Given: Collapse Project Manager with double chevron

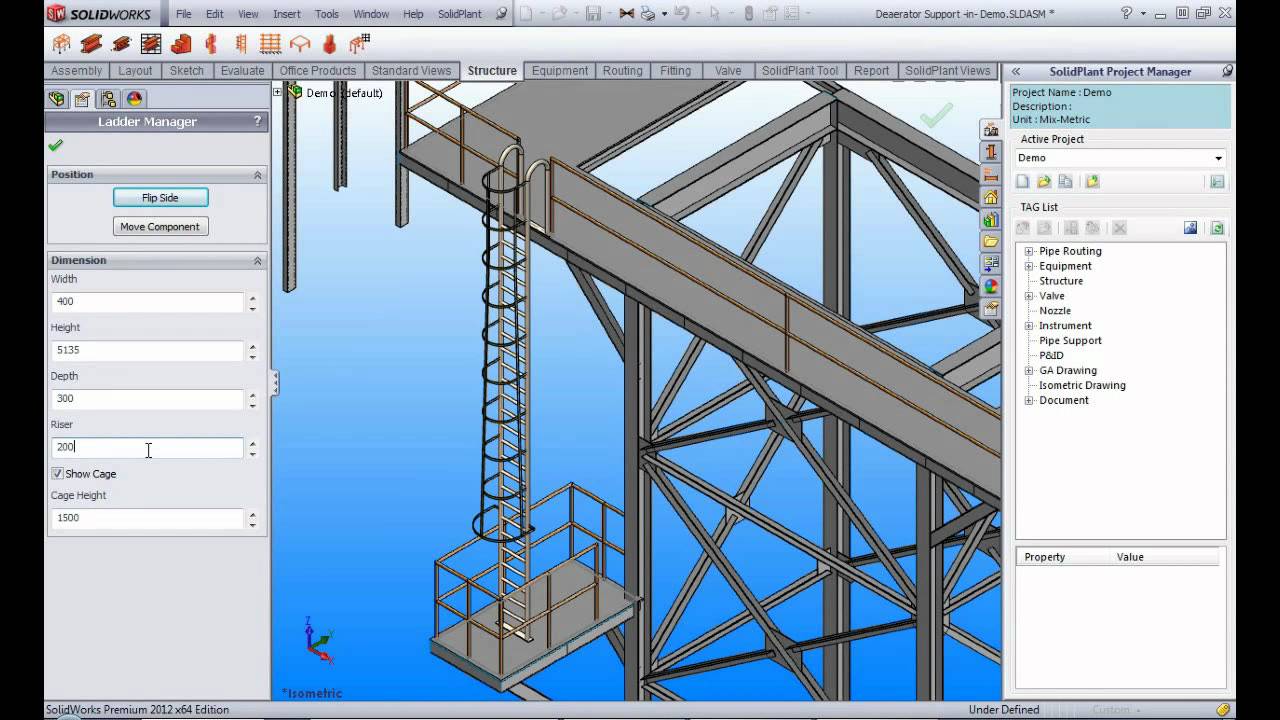Looking at the screenshot, I should click(1016, 71).
